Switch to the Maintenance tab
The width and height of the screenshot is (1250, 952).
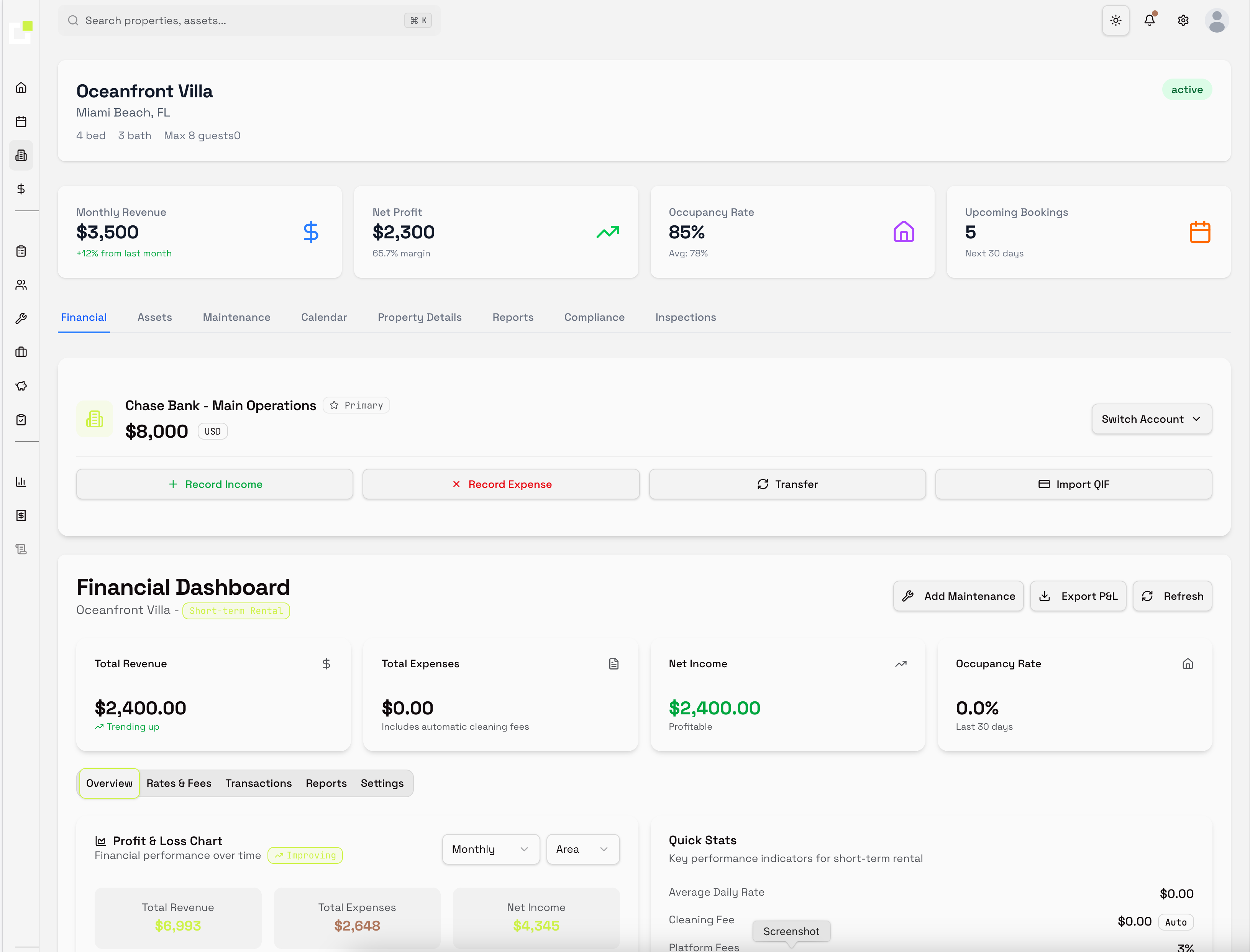236,317
